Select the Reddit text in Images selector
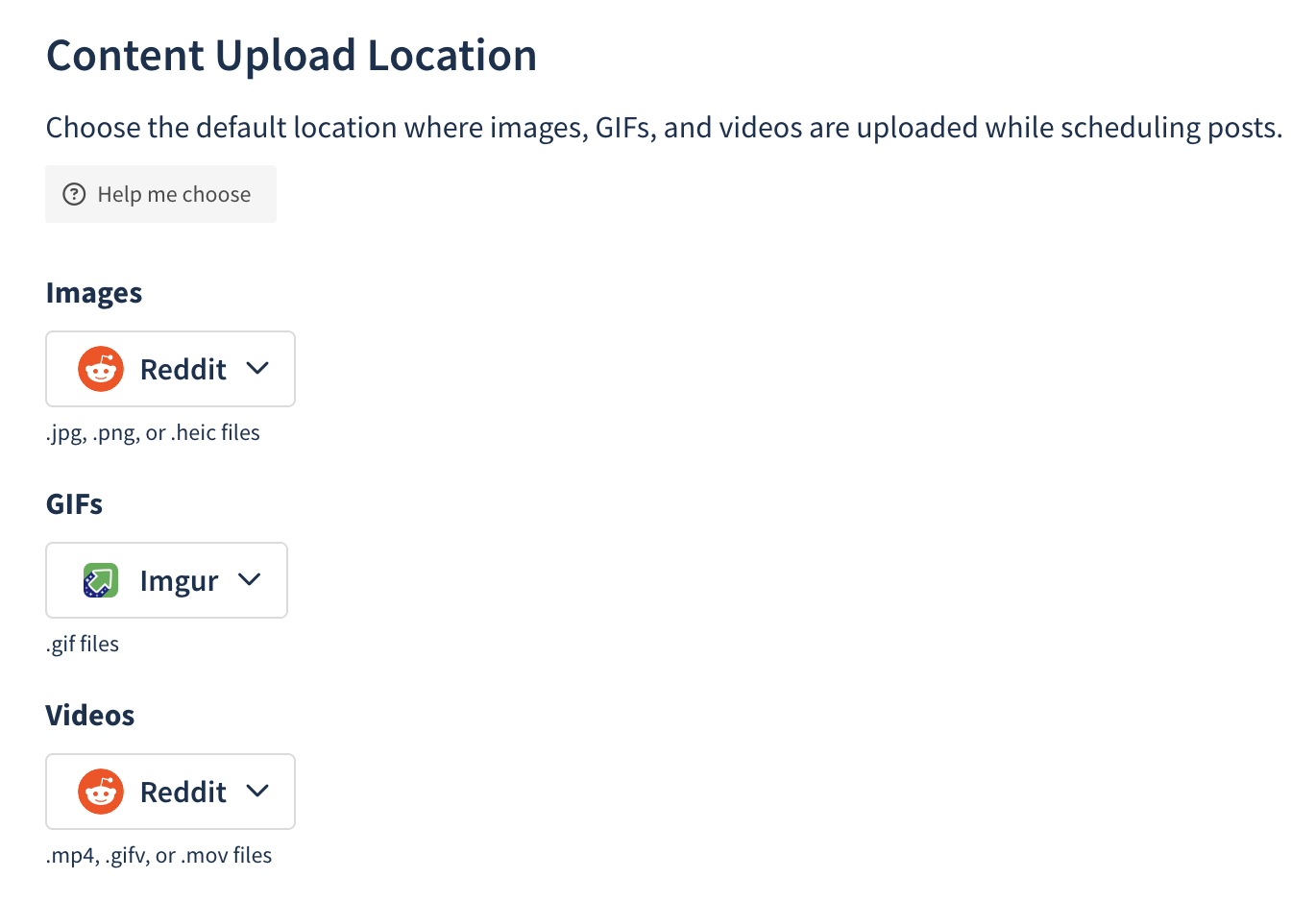1316x903 pixels. [x=183, y=369]
